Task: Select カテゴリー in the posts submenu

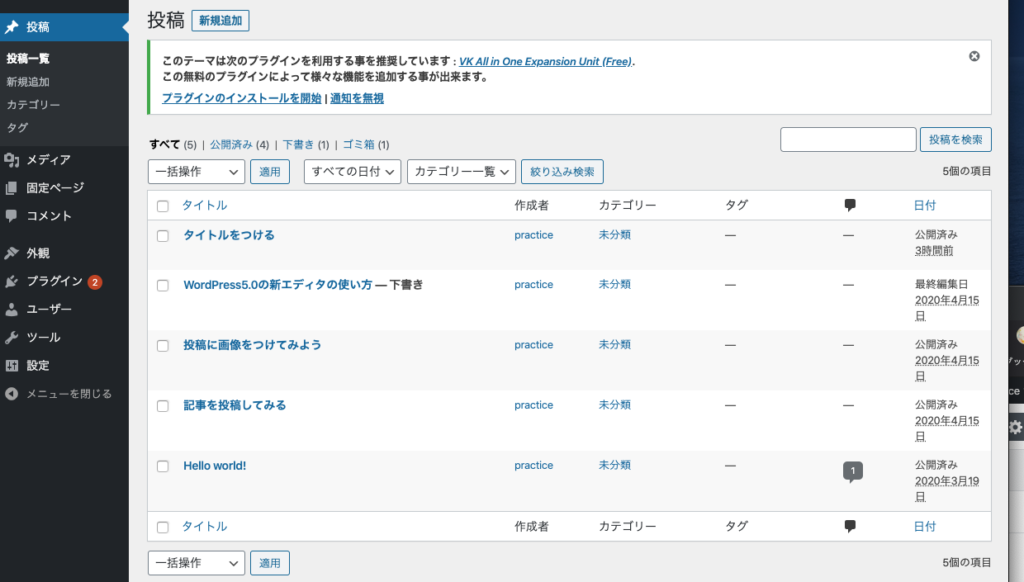Action: pyautogui.click(x=33, y=105)
